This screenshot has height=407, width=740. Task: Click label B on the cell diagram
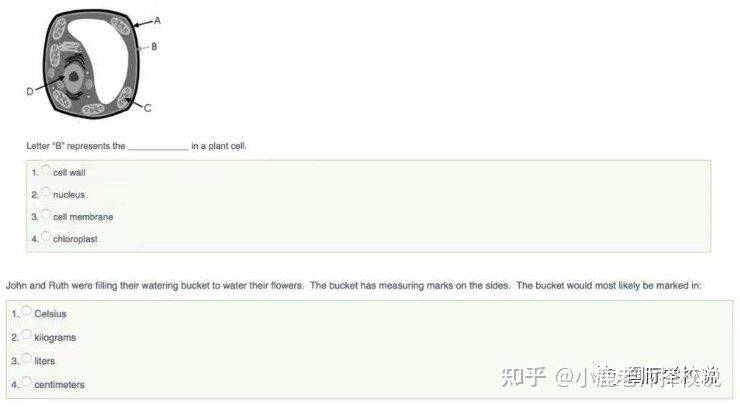pyautogui.click(x=154, y=47)
